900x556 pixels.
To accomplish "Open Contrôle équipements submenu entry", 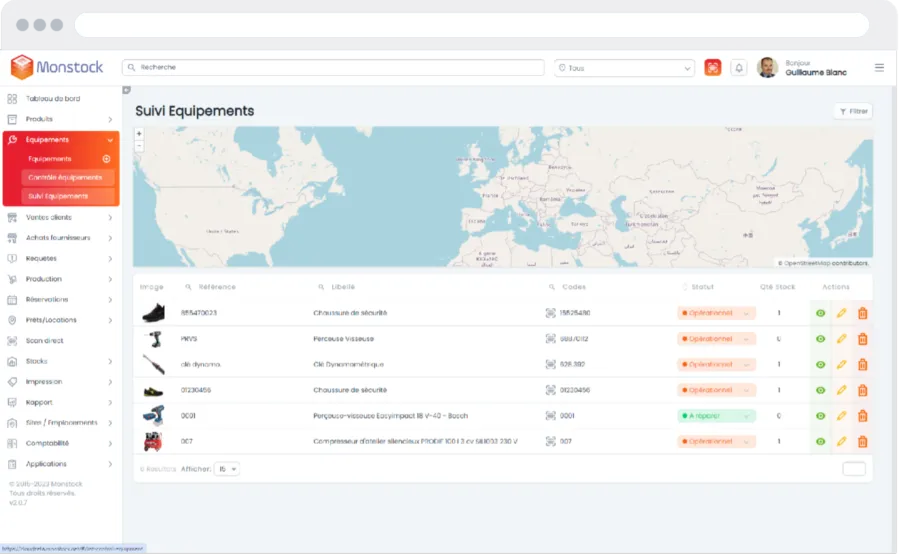I will coord(66,177).
